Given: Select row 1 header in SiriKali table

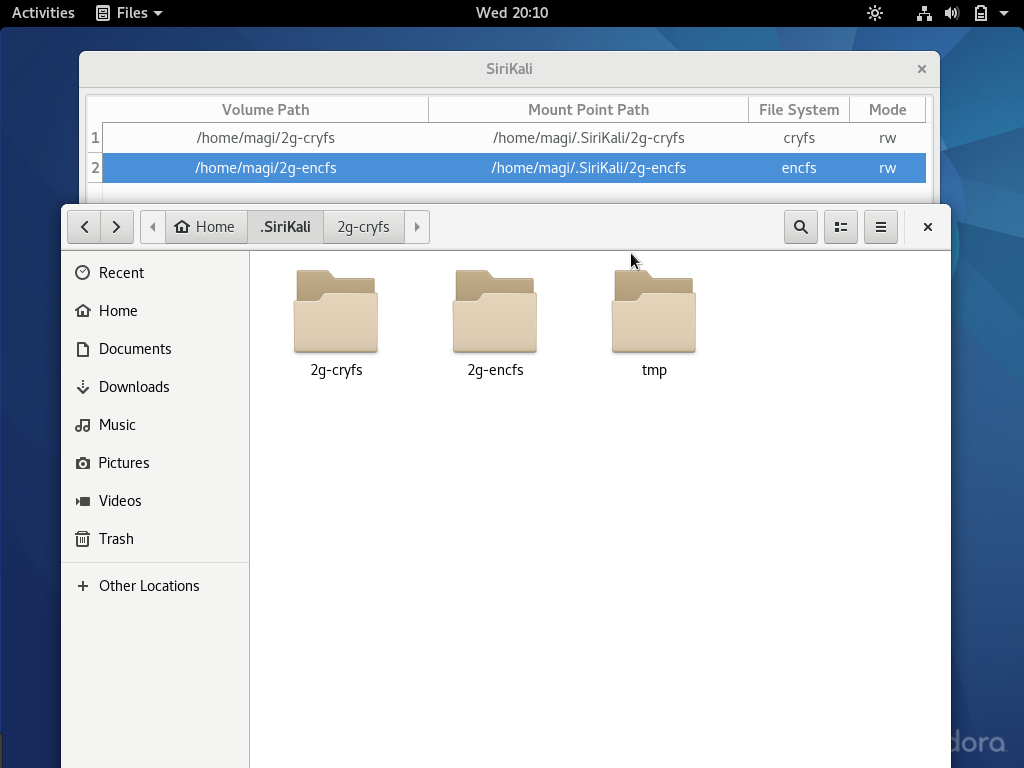Looking at the screenshot, I should tap(95, 138).
